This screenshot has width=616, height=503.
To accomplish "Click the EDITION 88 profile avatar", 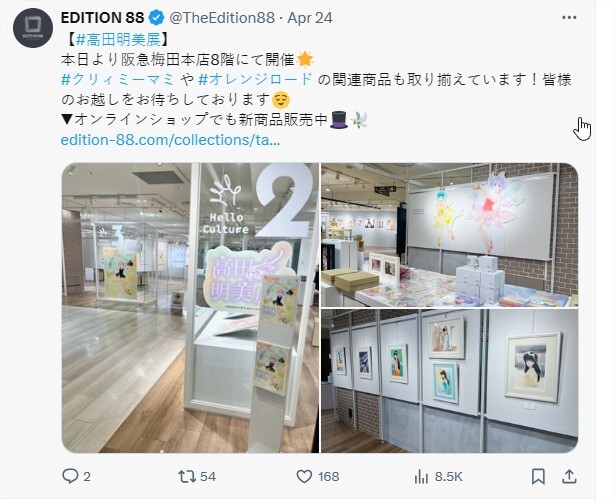I will (33, 28).
